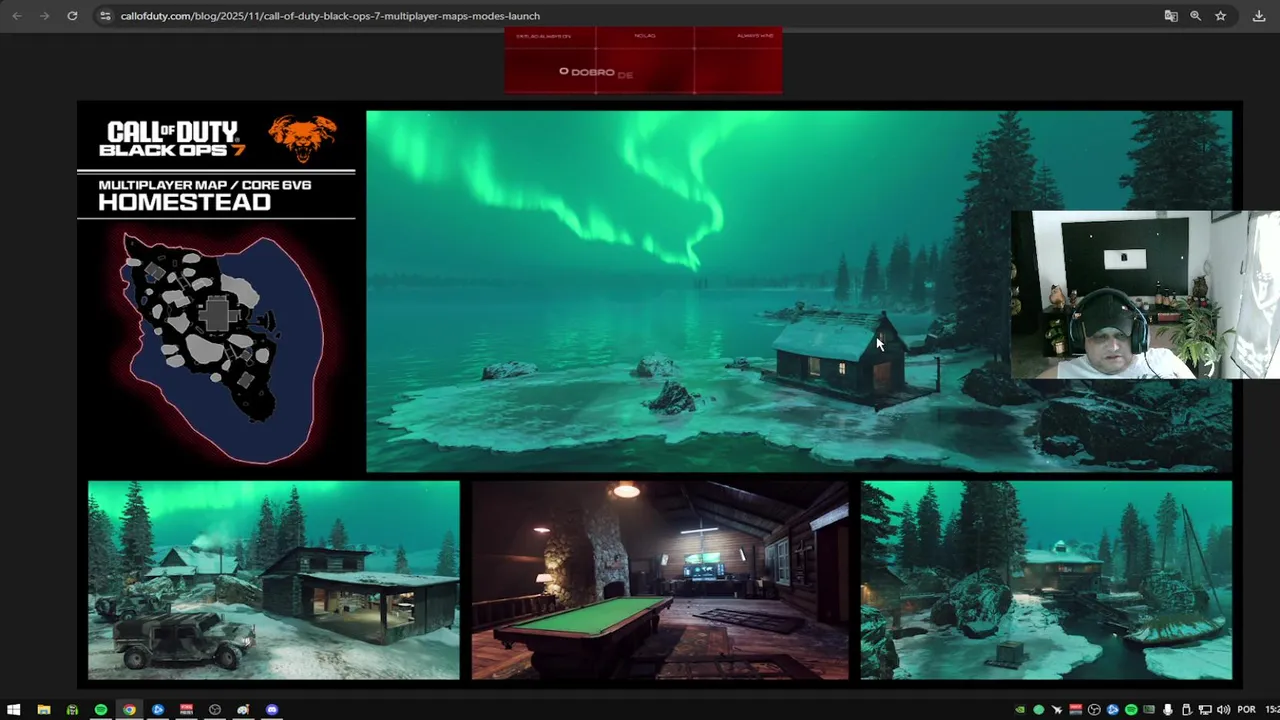This screenshot has height=720, width=1280.
Task: Select the callofduty.com address bar URL
Action: click(330, 16)
